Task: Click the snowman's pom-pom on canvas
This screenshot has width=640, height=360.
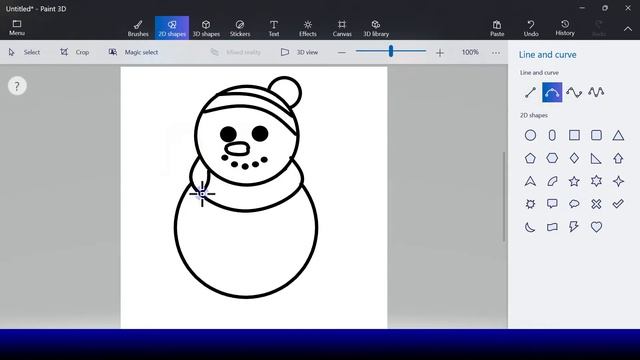Action: tap(285, 92)
